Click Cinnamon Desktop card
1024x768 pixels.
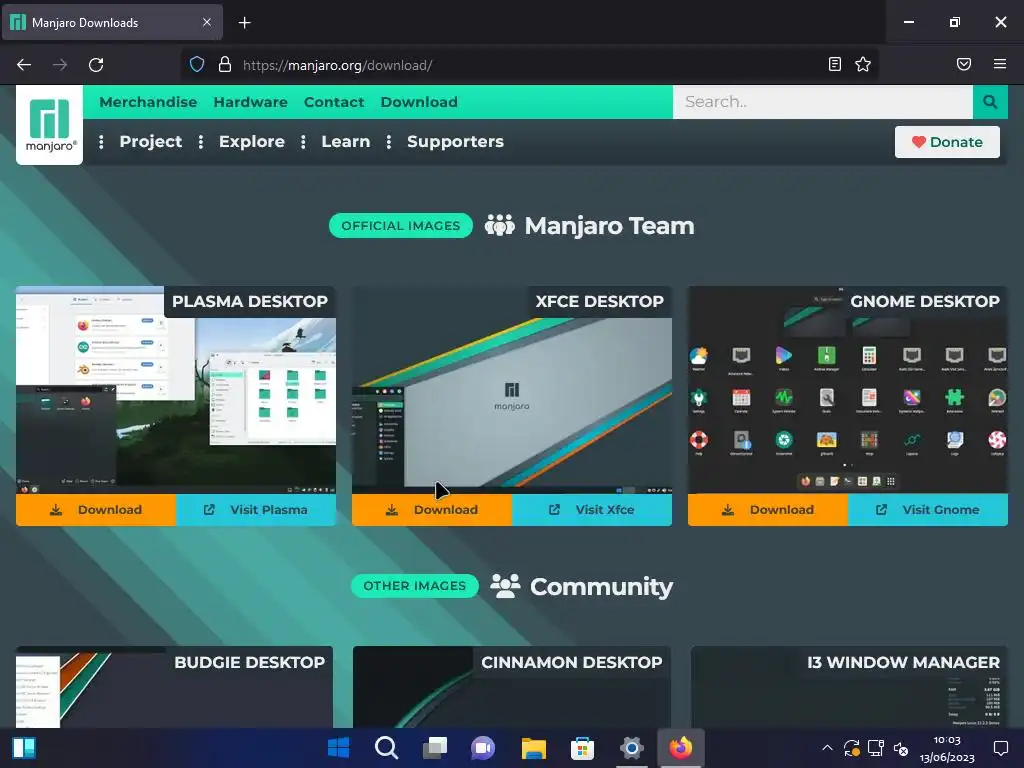tap(512, 687)
